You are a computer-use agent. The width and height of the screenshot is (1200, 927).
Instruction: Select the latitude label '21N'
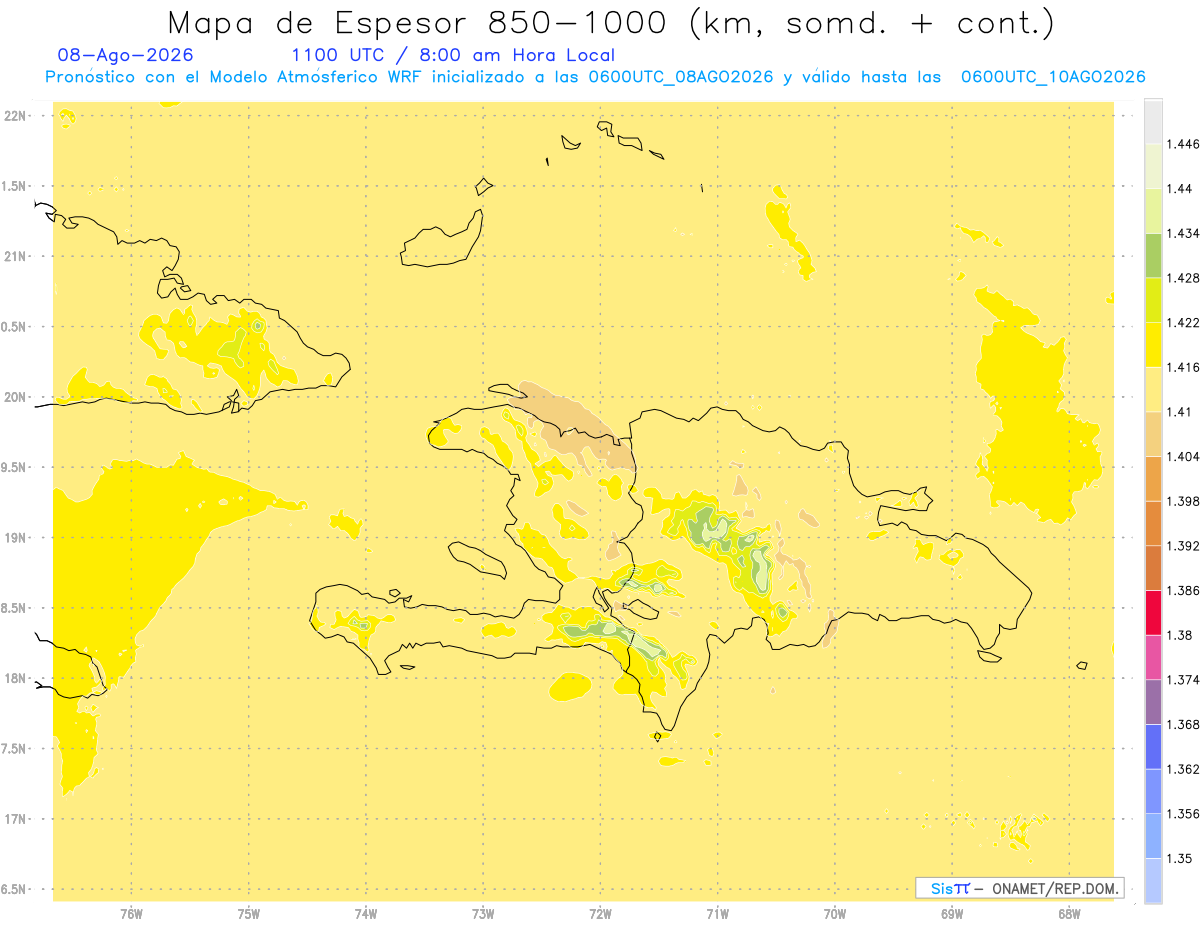(x=16, y=257)
